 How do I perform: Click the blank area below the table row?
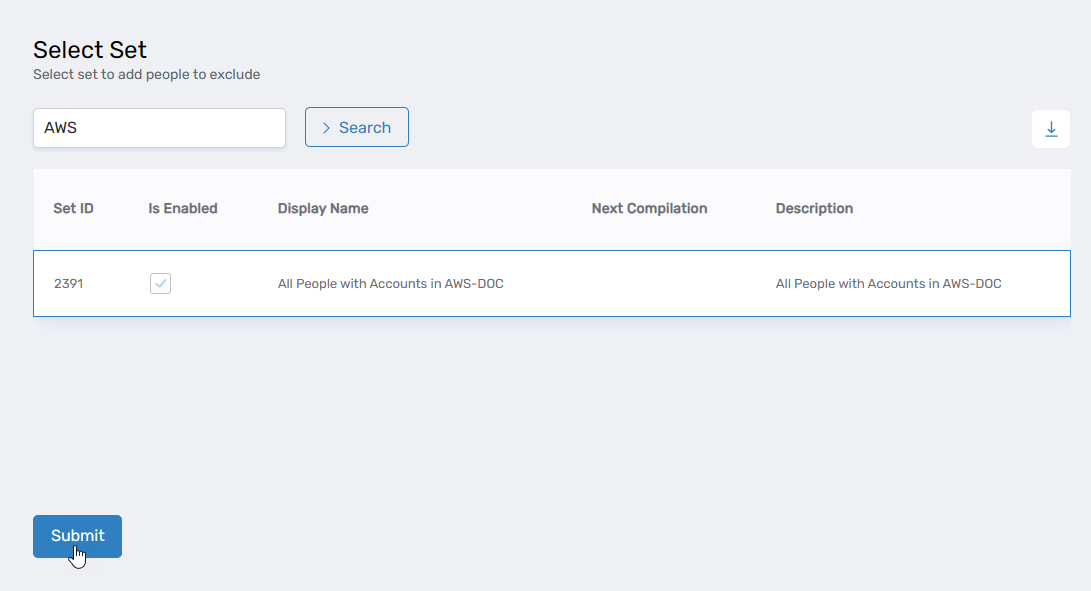point(550,410)
